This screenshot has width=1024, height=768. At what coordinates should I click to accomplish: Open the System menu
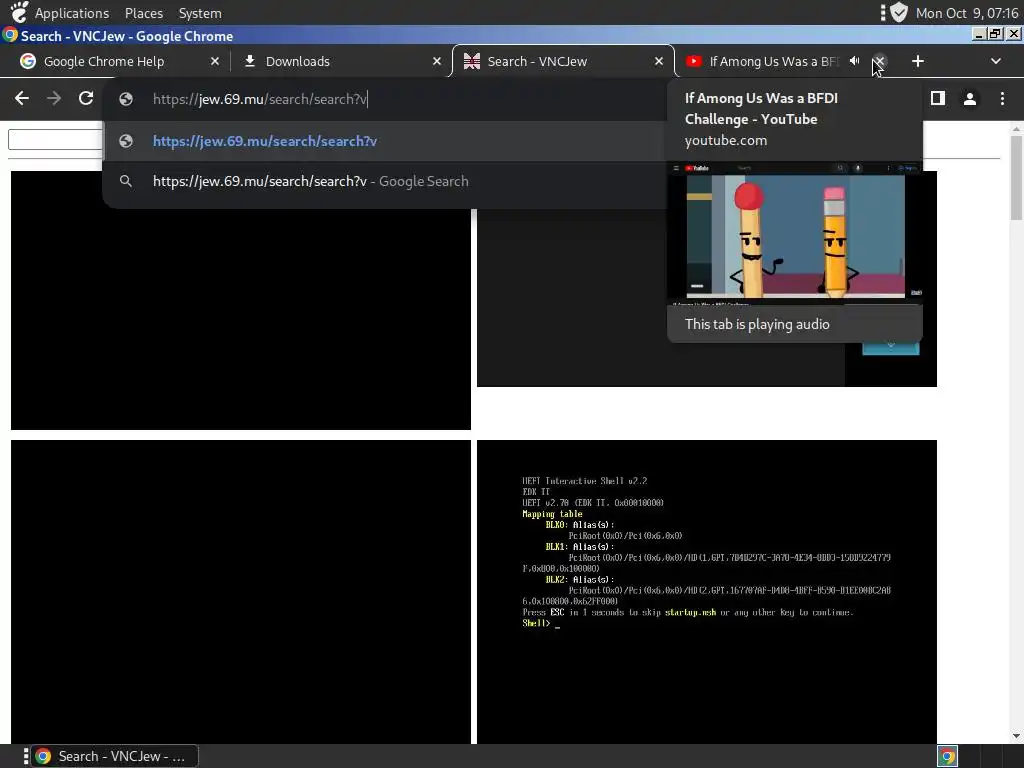click(x=200, y=13)
